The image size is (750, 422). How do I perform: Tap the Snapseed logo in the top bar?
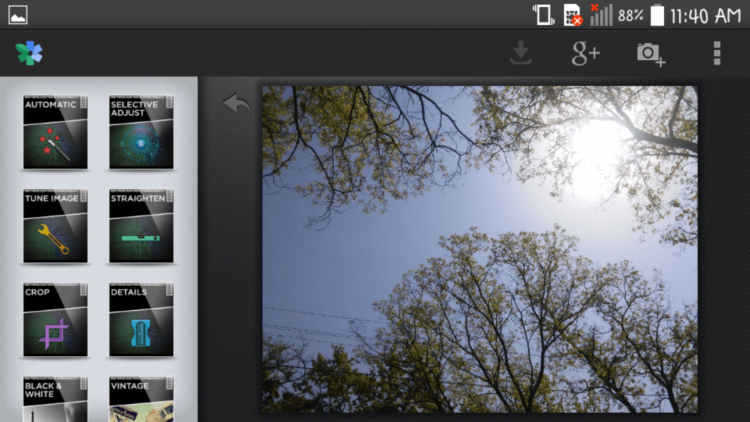coord(29,54)
